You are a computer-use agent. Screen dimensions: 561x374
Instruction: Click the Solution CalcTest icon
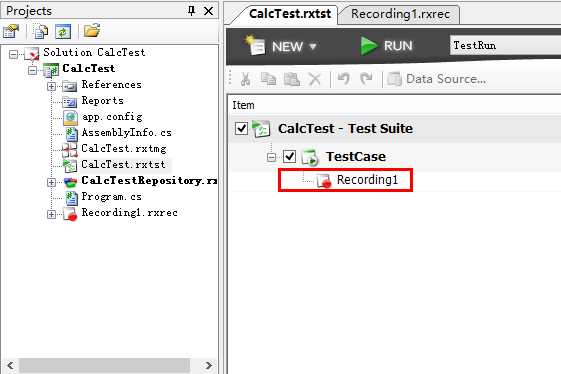click(x=32, y=54)
